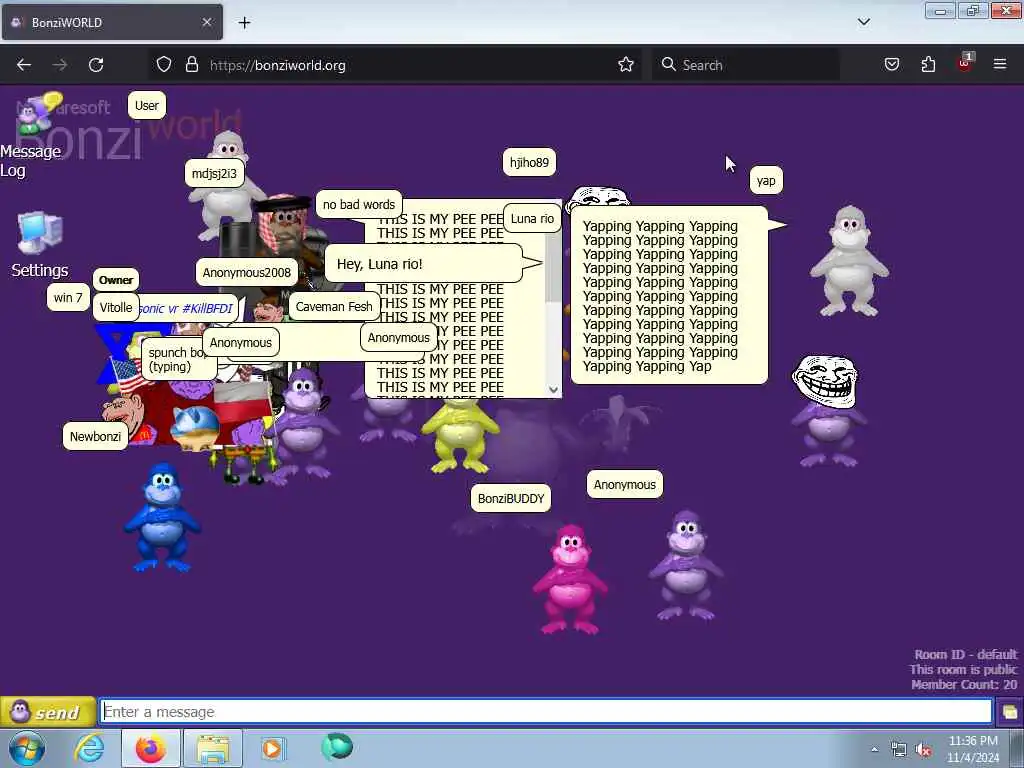Click the Enter a message field

546,712
